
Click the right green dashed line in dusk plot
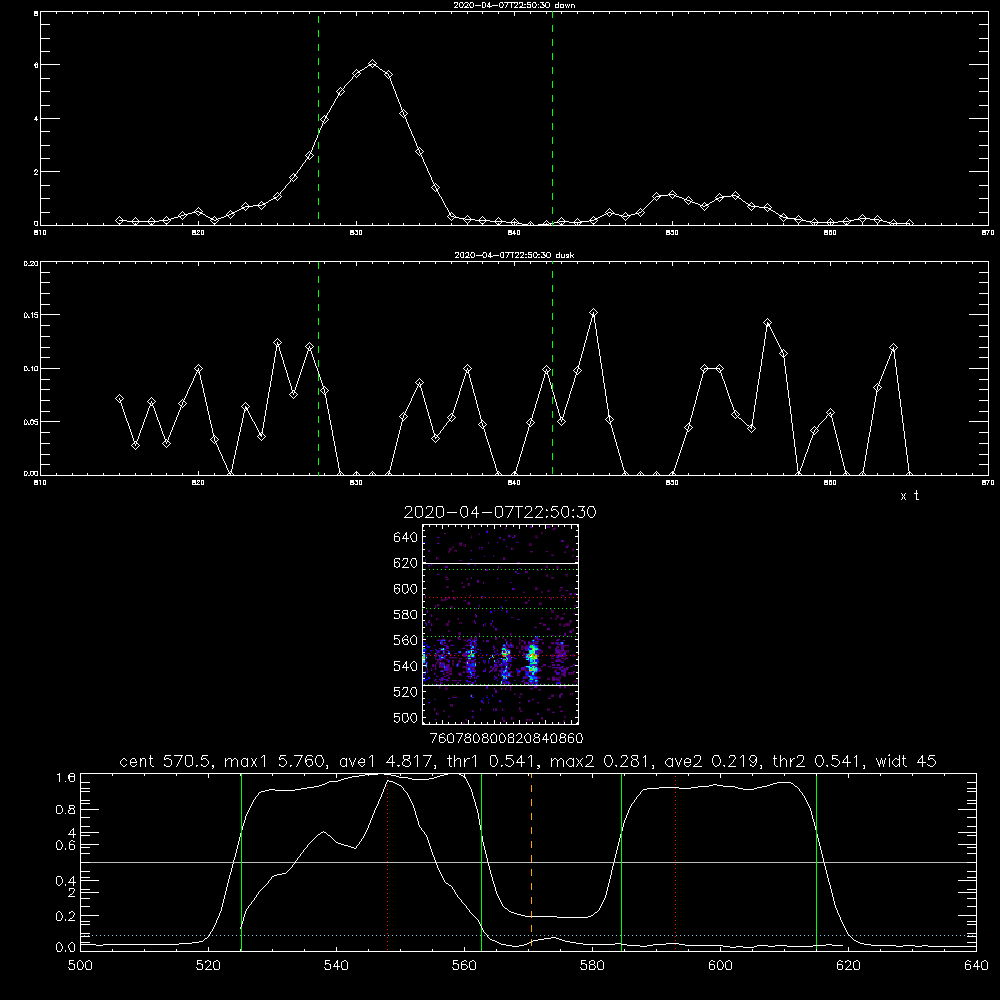point(552,369)
